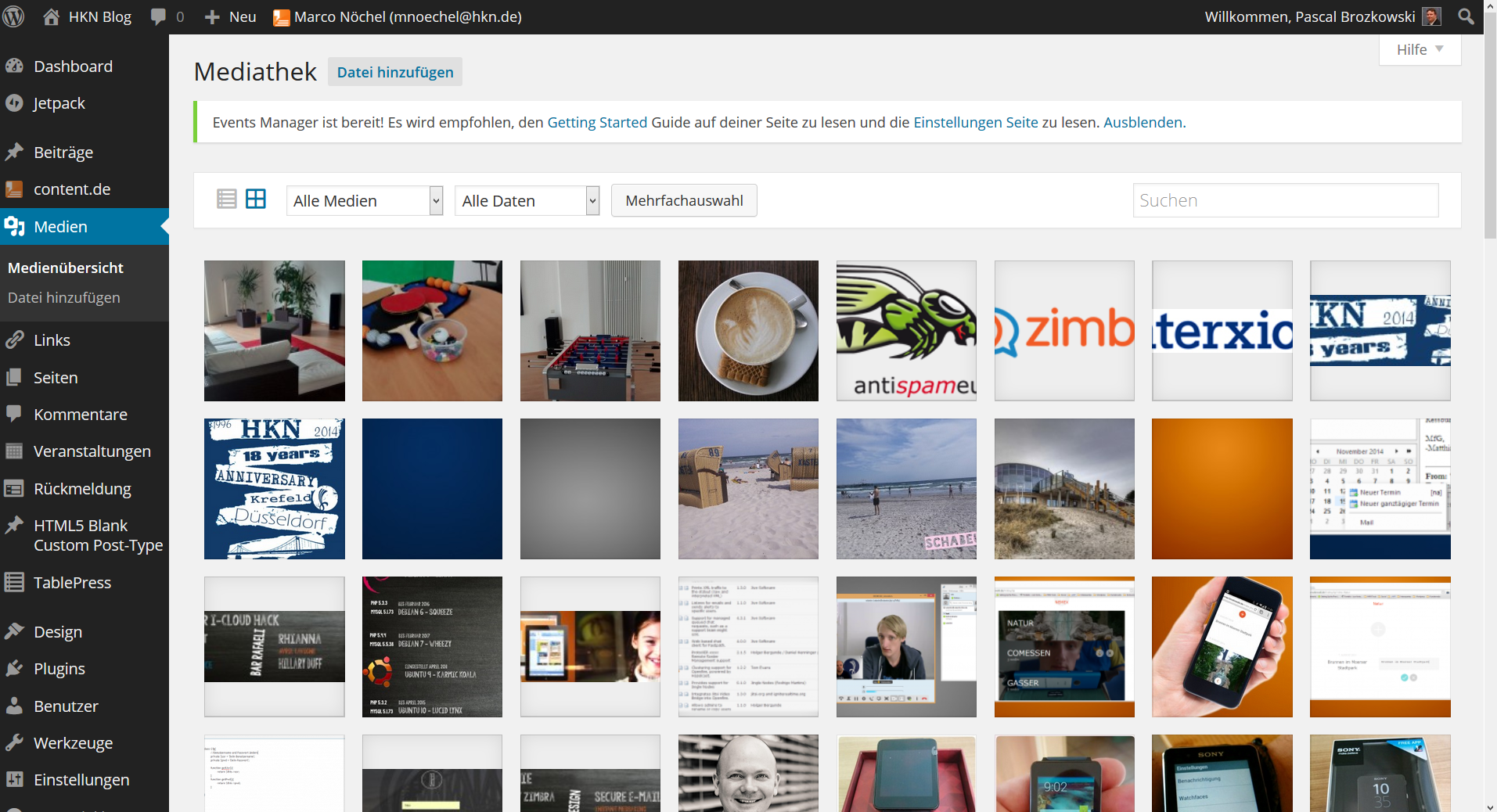Open the Alle Medien filter dropdown
The height and width of the screenshot is (812, 1497).
[x=365, y=201]
